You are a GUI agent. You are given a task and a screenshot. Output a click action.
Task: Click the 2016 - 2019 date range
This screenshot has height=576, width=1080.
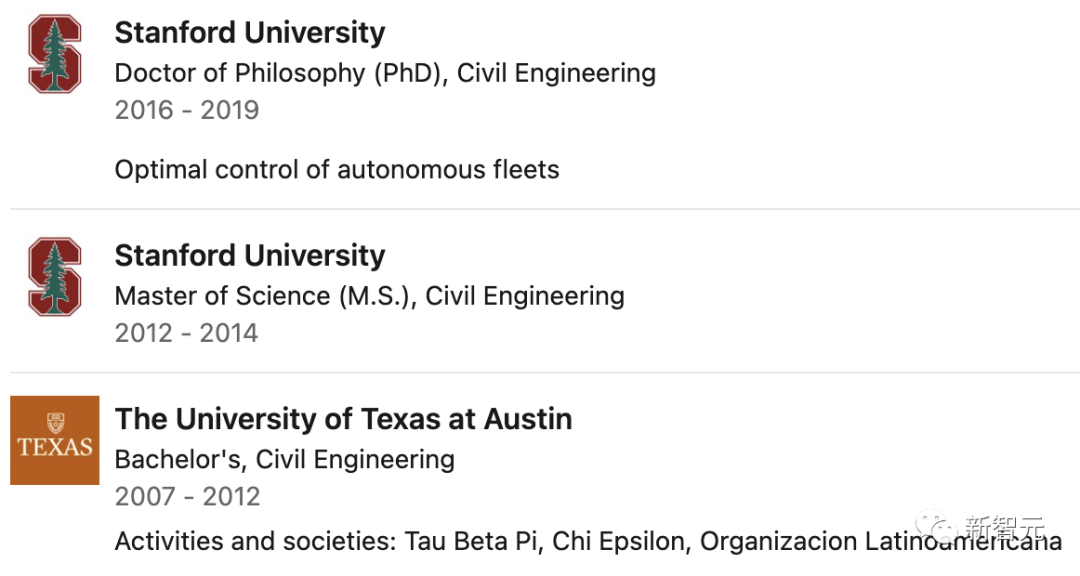tap(187, 110)
